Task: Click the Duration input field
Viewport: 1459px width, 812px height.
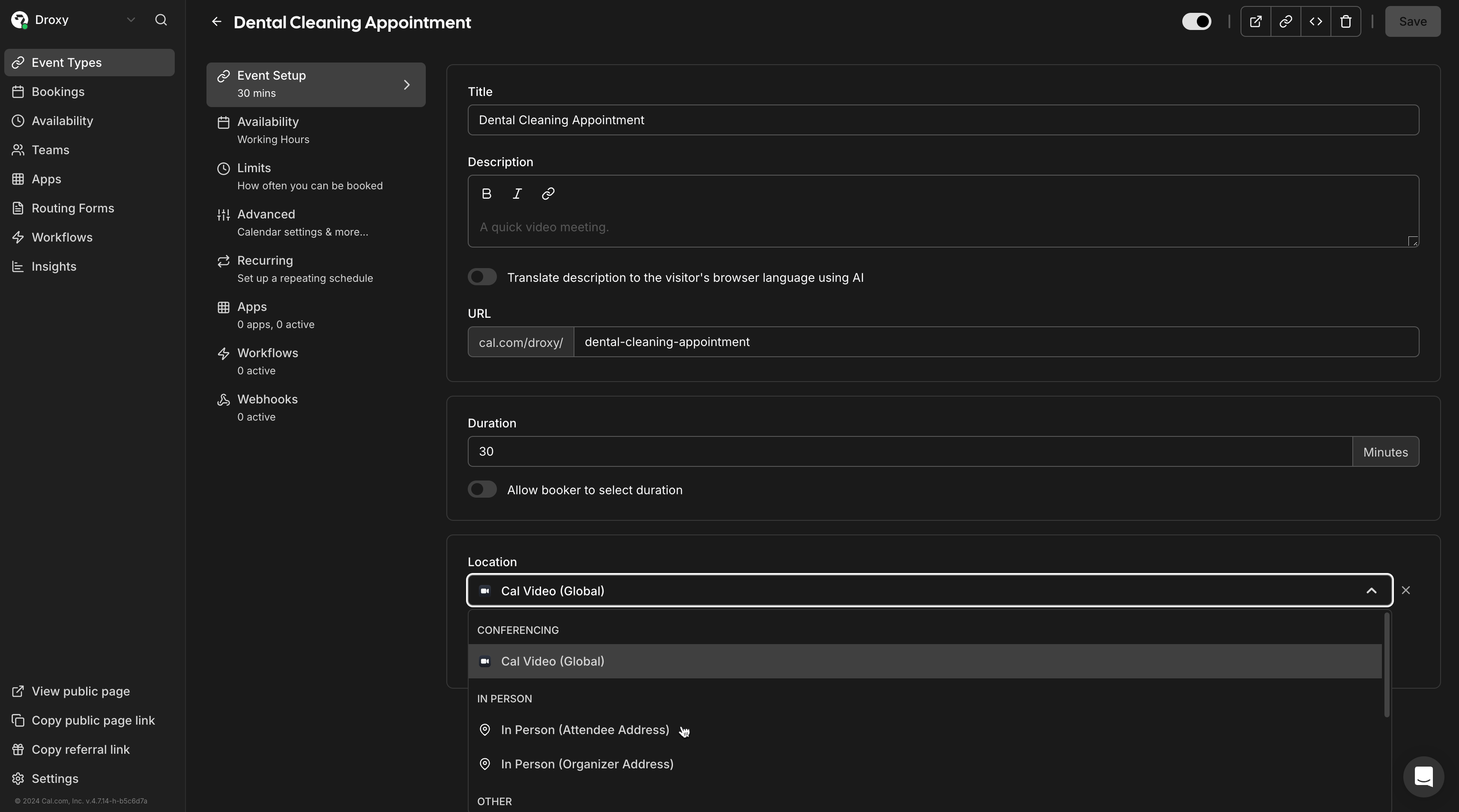Action: (909, 451)
